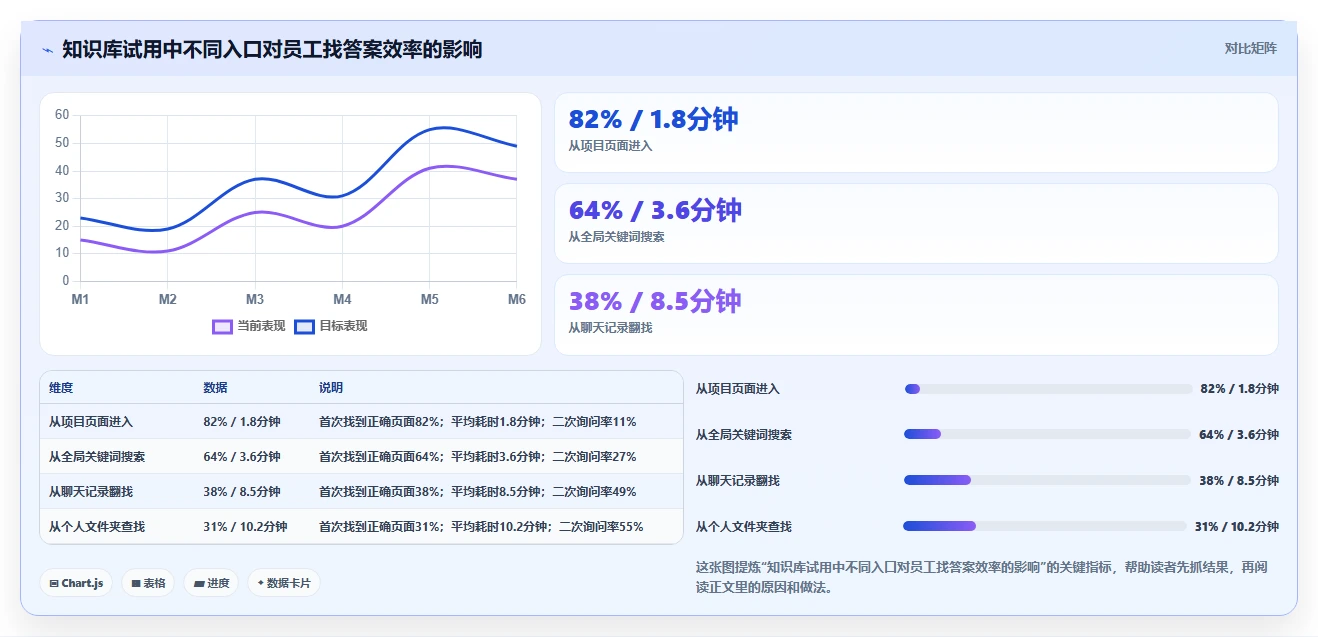Image resolution: width=1318 pixels, height=637 pixels.
Task: Select the Chart.js tag chip
Action: coord(76,583)
